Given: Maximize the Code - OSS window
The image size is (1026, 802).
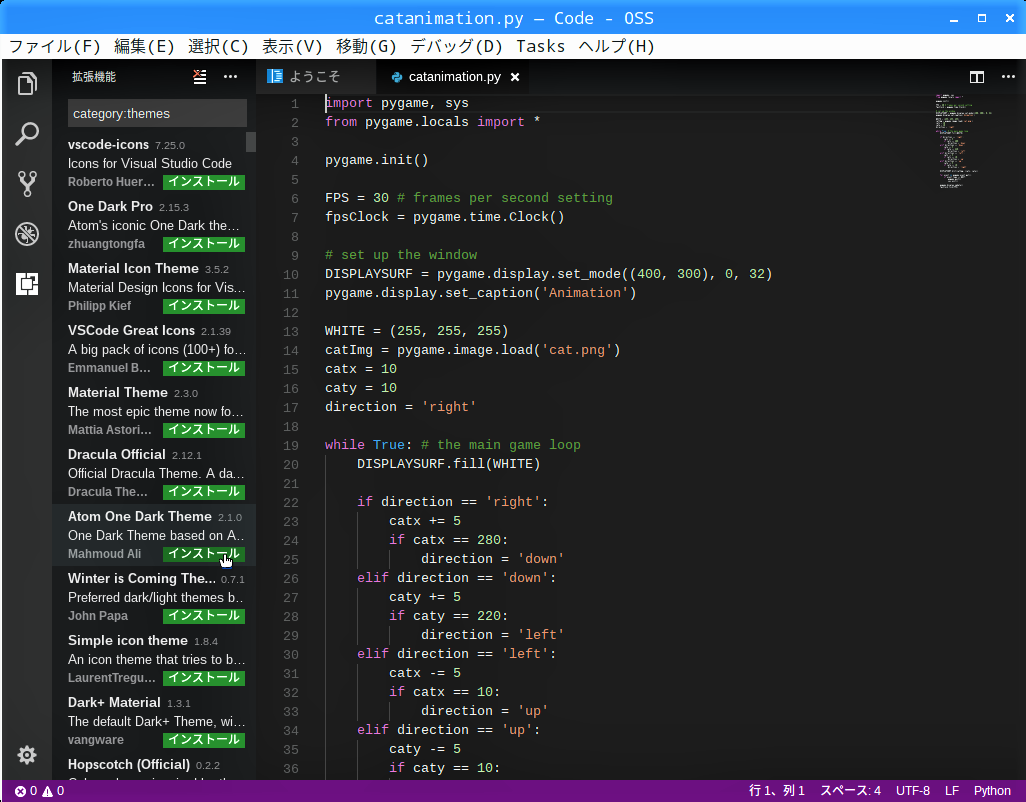Looking at the screenshot, I should (982, 18).
